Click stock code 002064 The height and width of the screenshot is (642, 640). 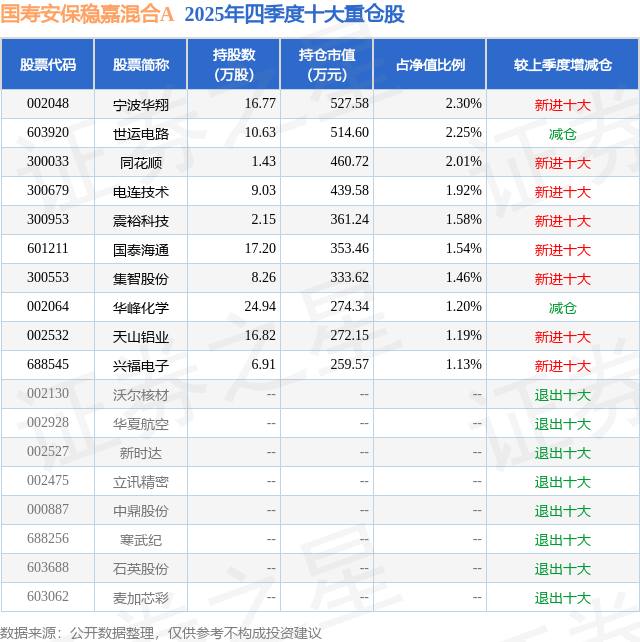[47, 307]
